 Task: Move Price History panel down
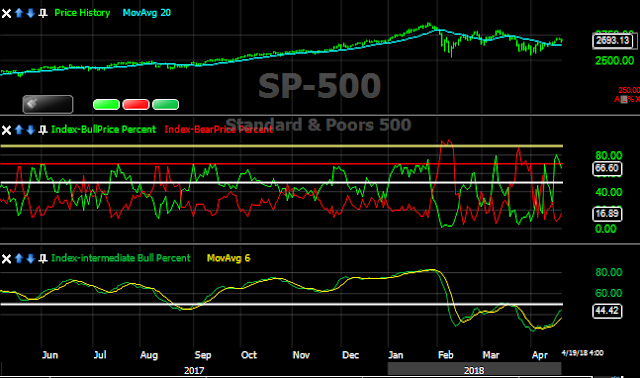click(x=31, y=13)
